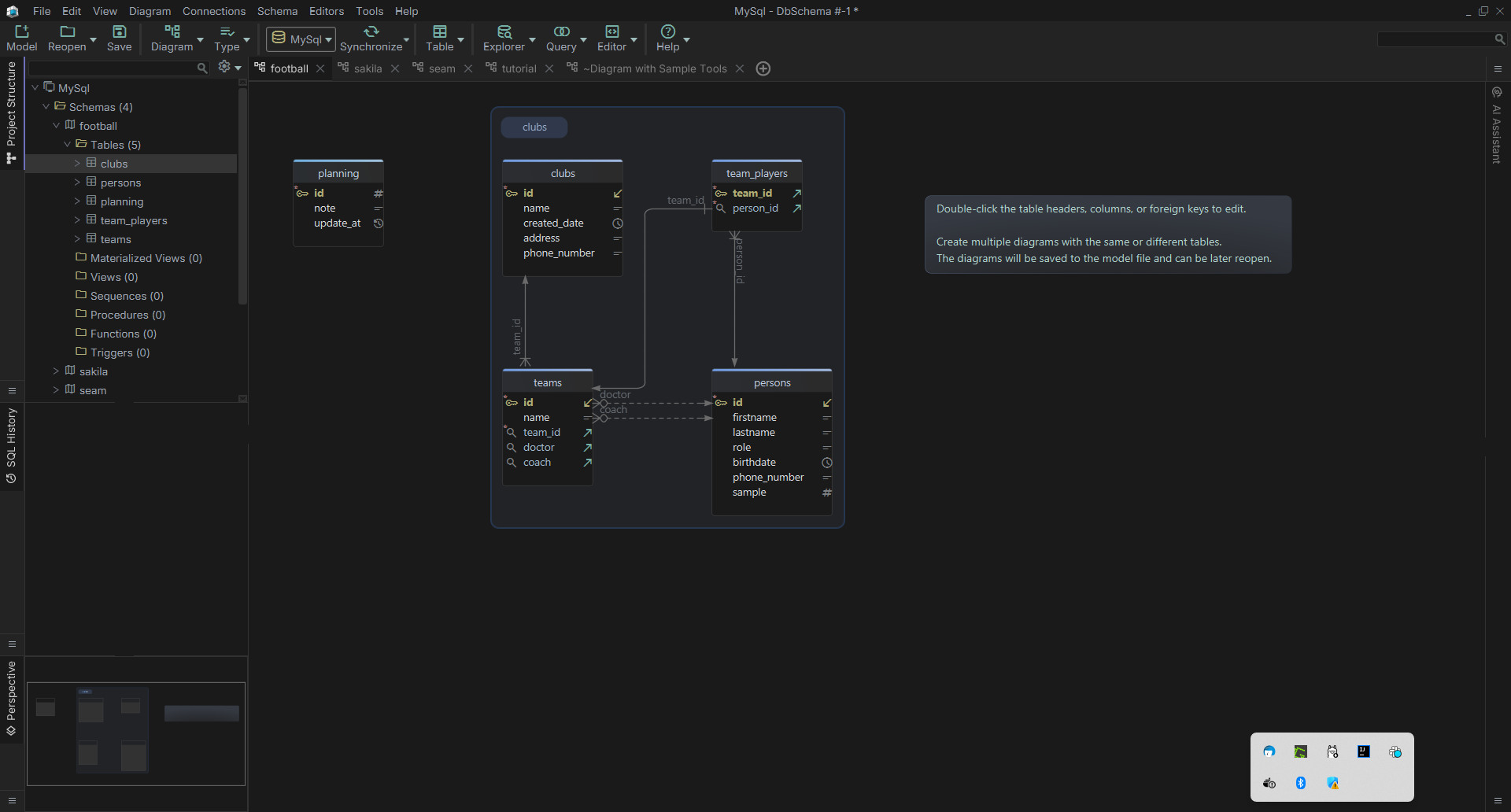1511x812 pixels.
Task: Expand the sakila schema node
Action: 56,371
